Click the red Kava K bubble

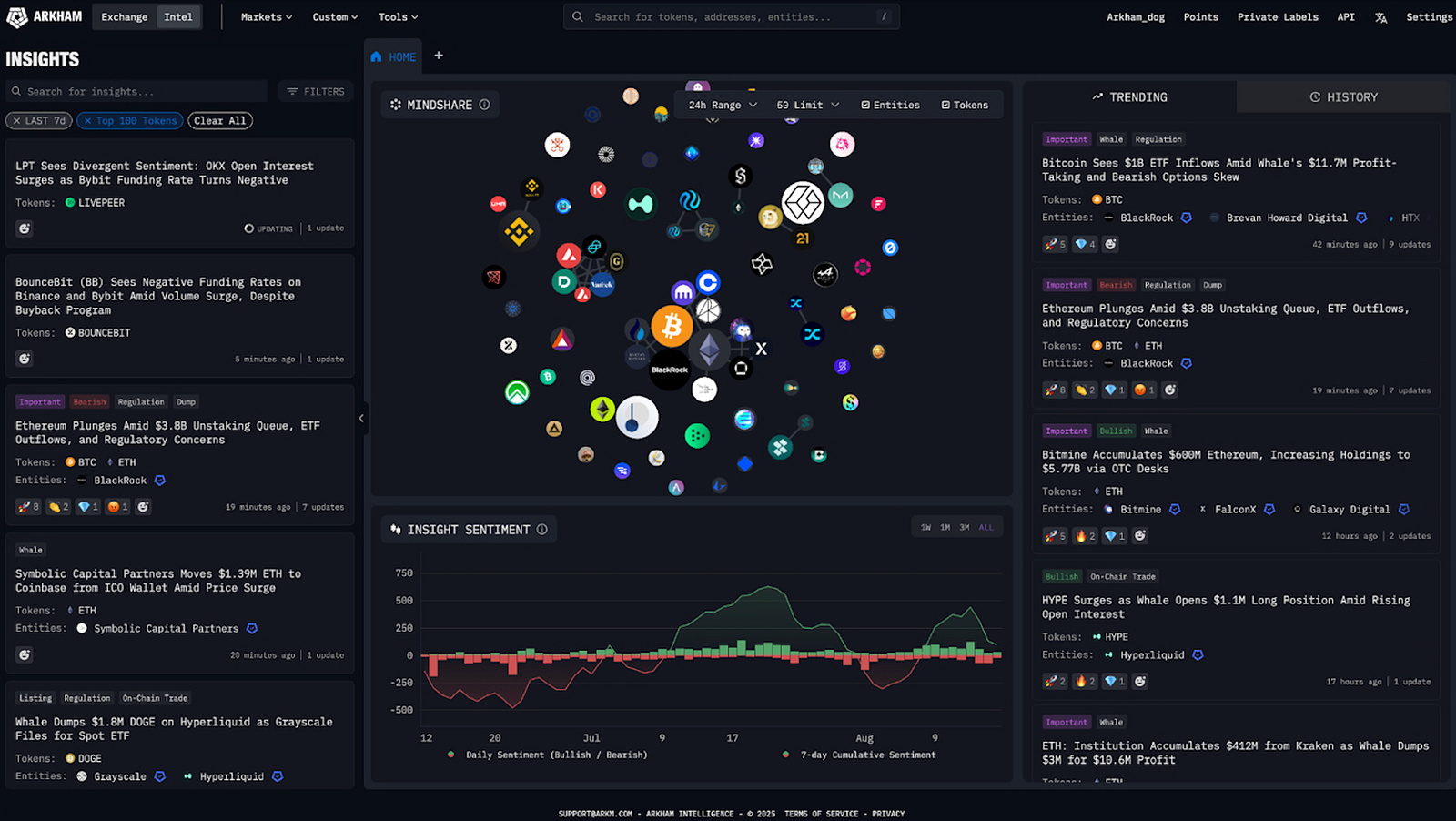pos(598,189)
